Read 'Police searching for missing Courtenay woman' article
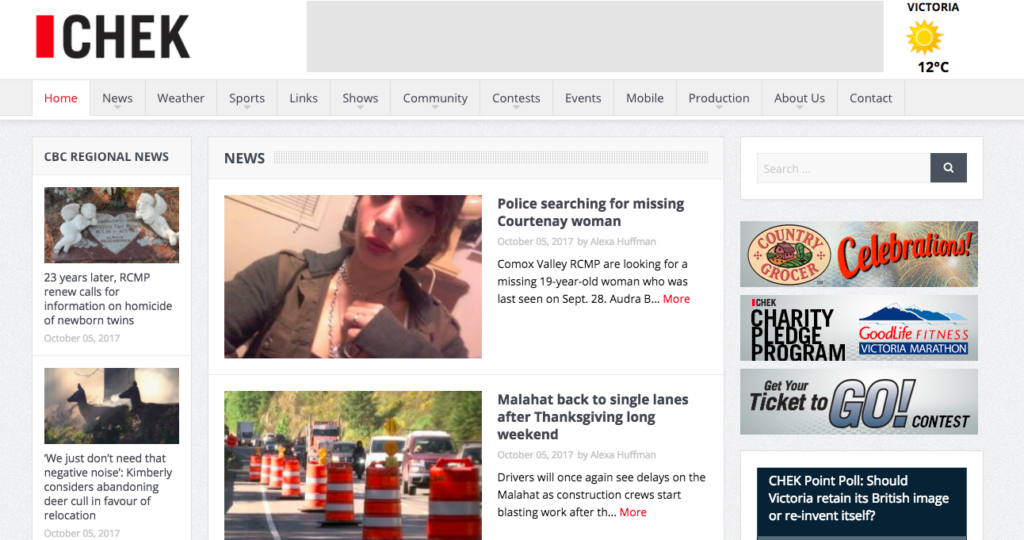Screen dimensions: 1024x540 590,212
